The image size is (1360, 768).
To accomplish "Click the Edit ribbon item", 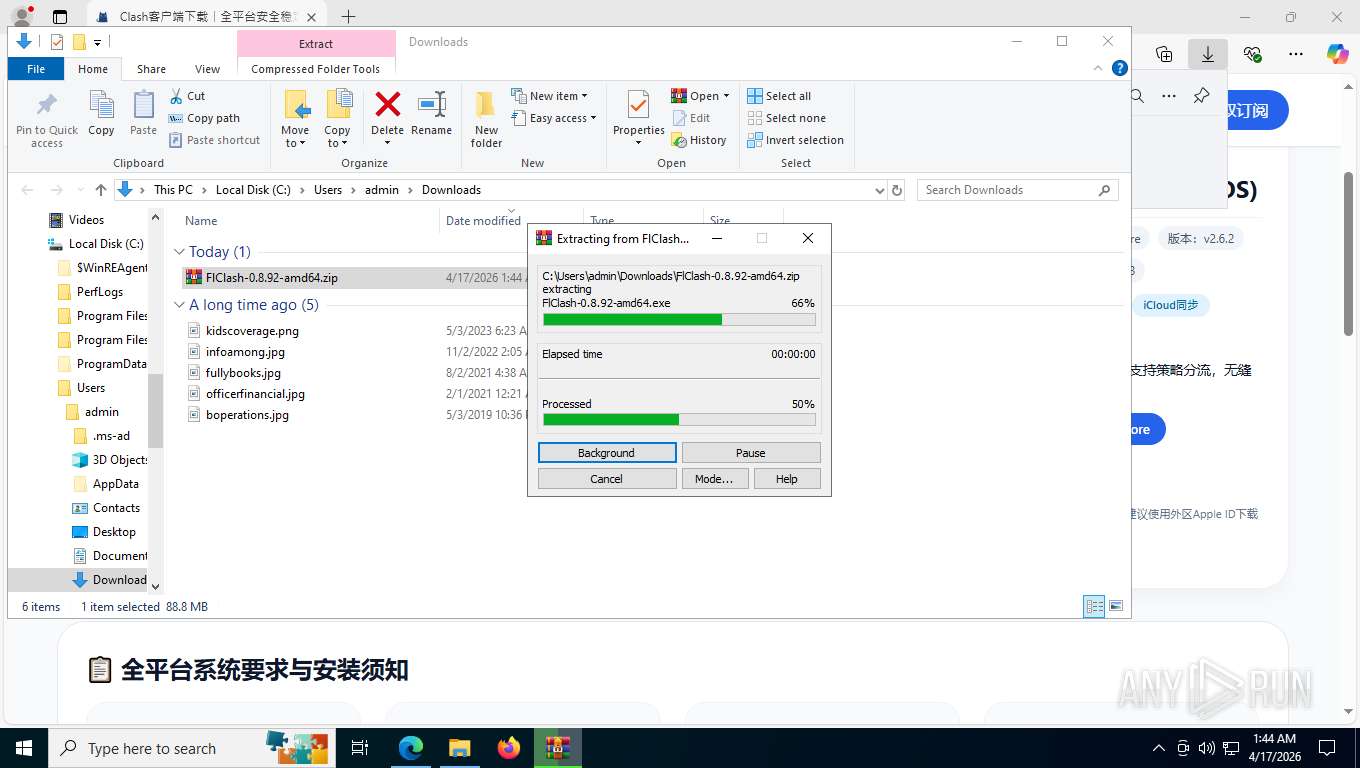I will point(690,118).
